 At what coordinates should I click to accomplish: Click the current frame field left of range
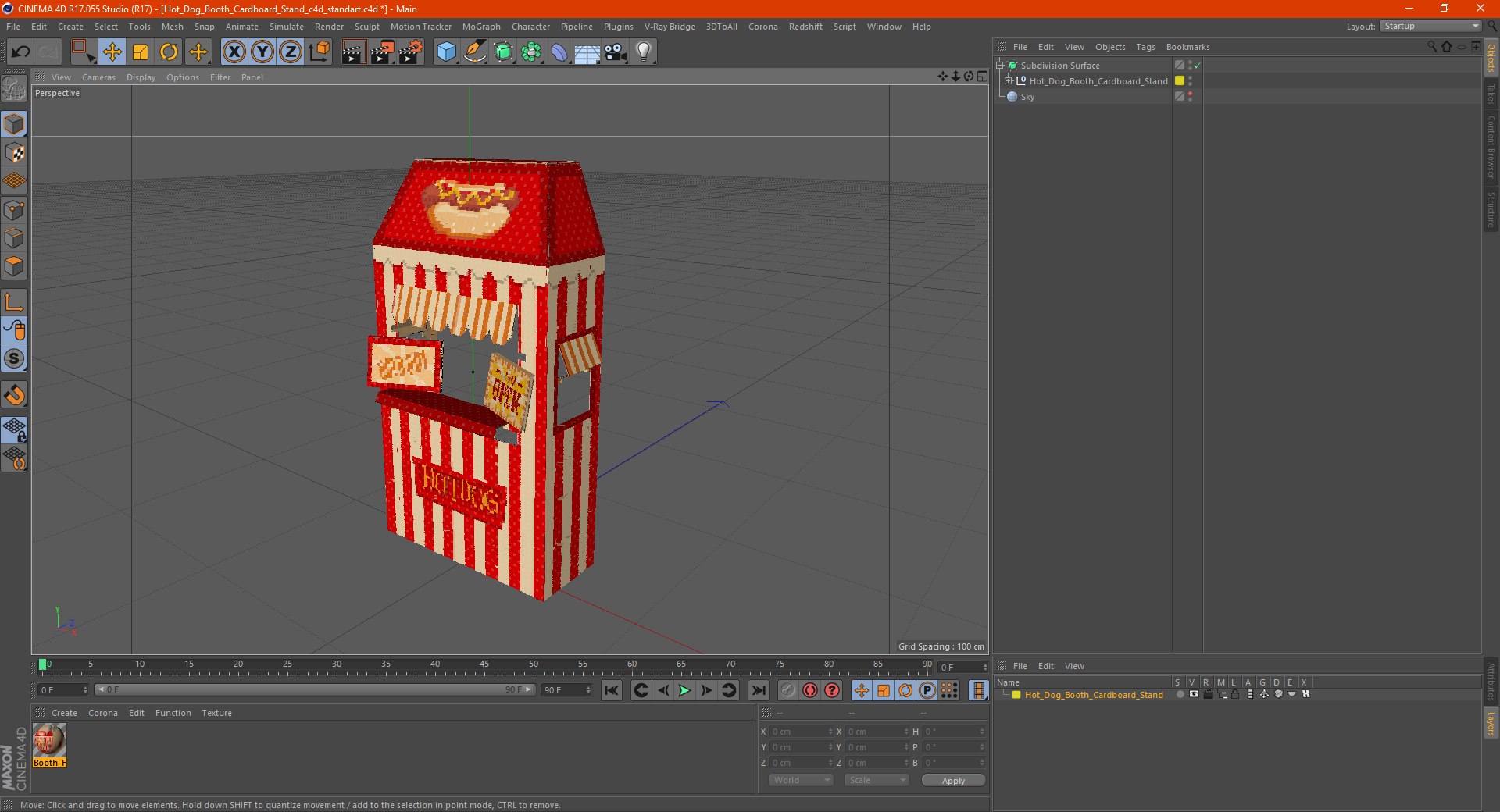(63, 689)
